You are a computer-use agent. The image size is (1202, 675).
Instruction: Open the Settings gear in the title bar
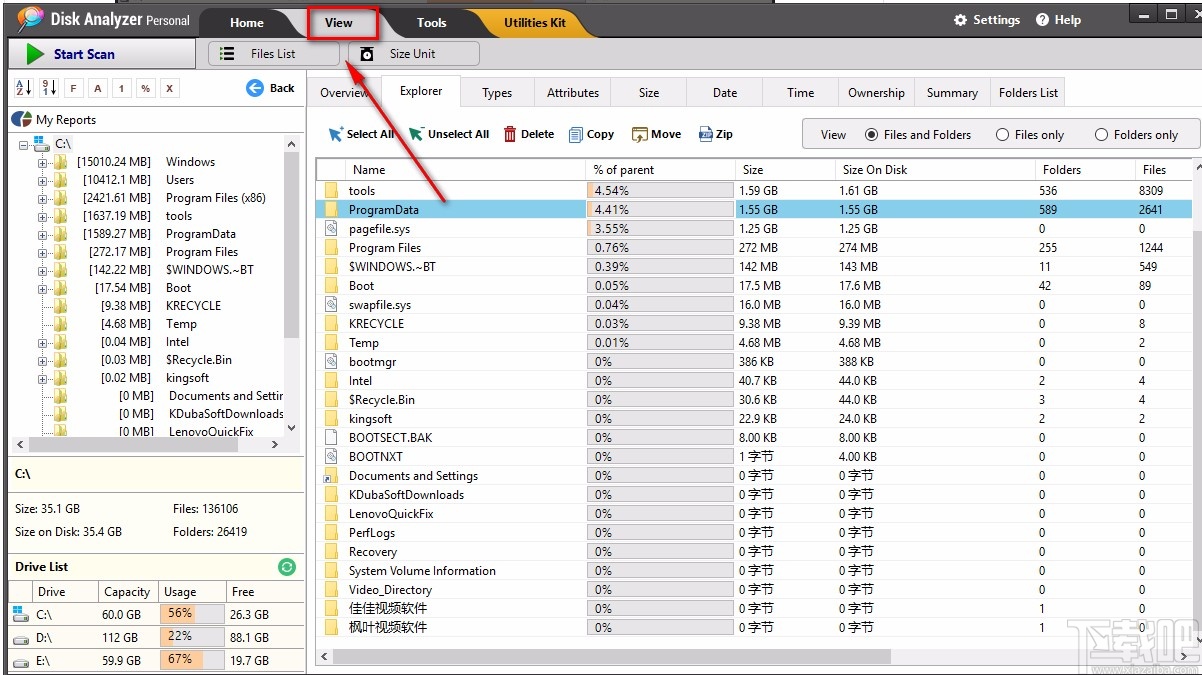pos(961,18)
